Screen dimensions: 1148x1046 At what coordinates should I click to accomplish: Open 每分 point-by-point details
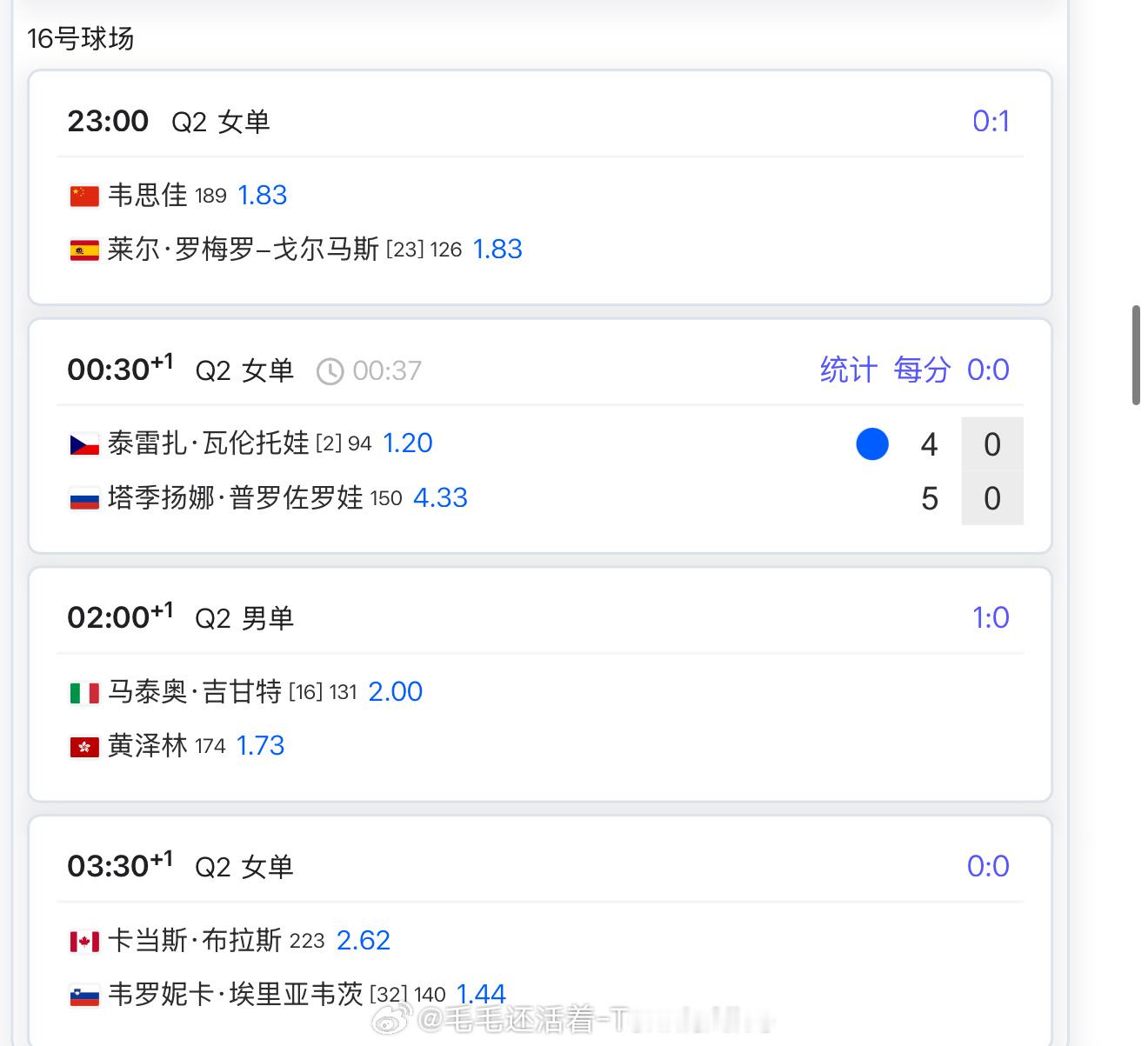tap(922, 370)
